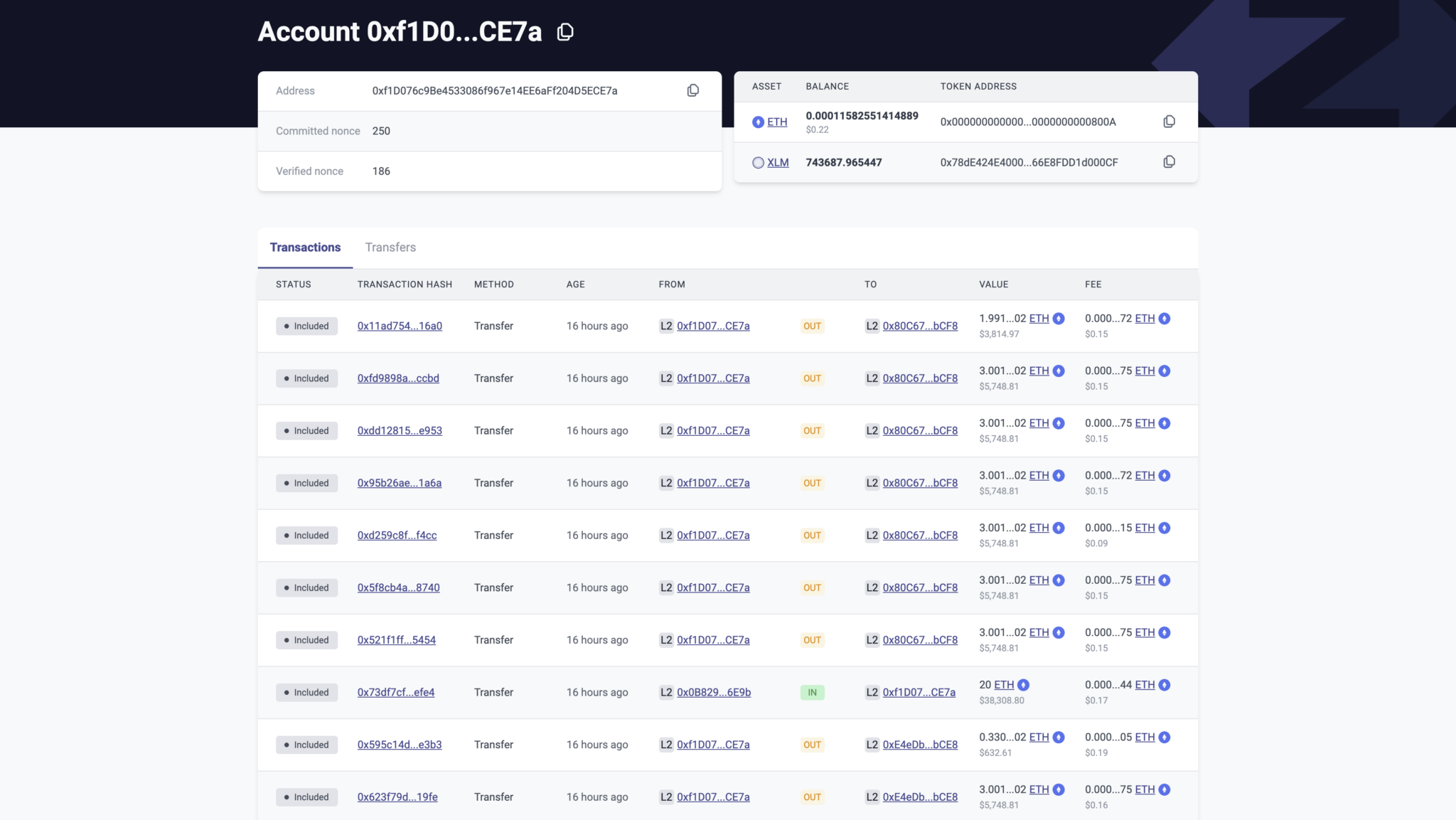
Task: Click token address 0x000000000000...0000000000800A
Action: point(1028,122)
